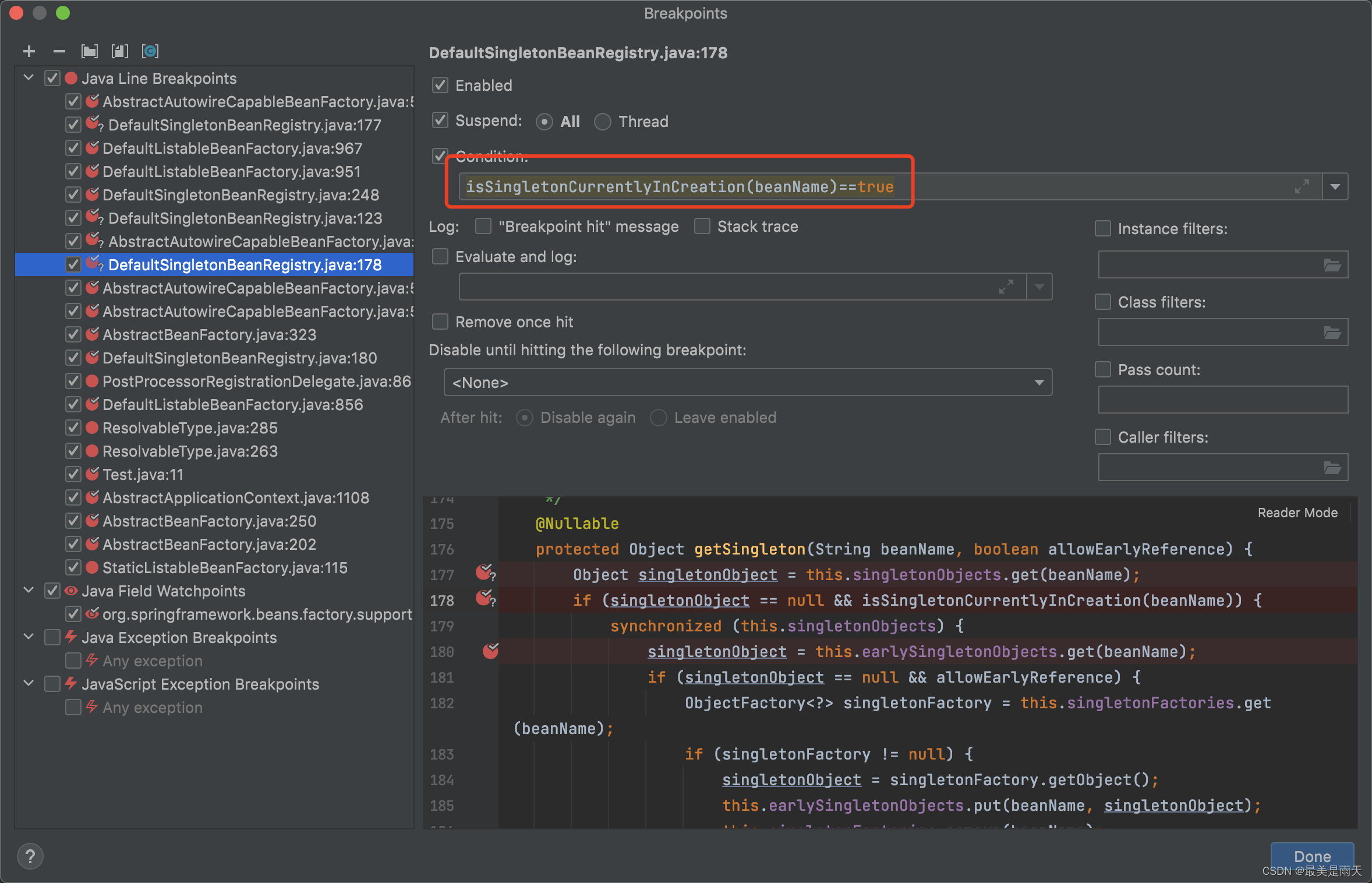Image resolution: width=1372 pixels, height=883 pixels.
Task: Click browse folder icon for Class filters
Action: pos(1332,333)
